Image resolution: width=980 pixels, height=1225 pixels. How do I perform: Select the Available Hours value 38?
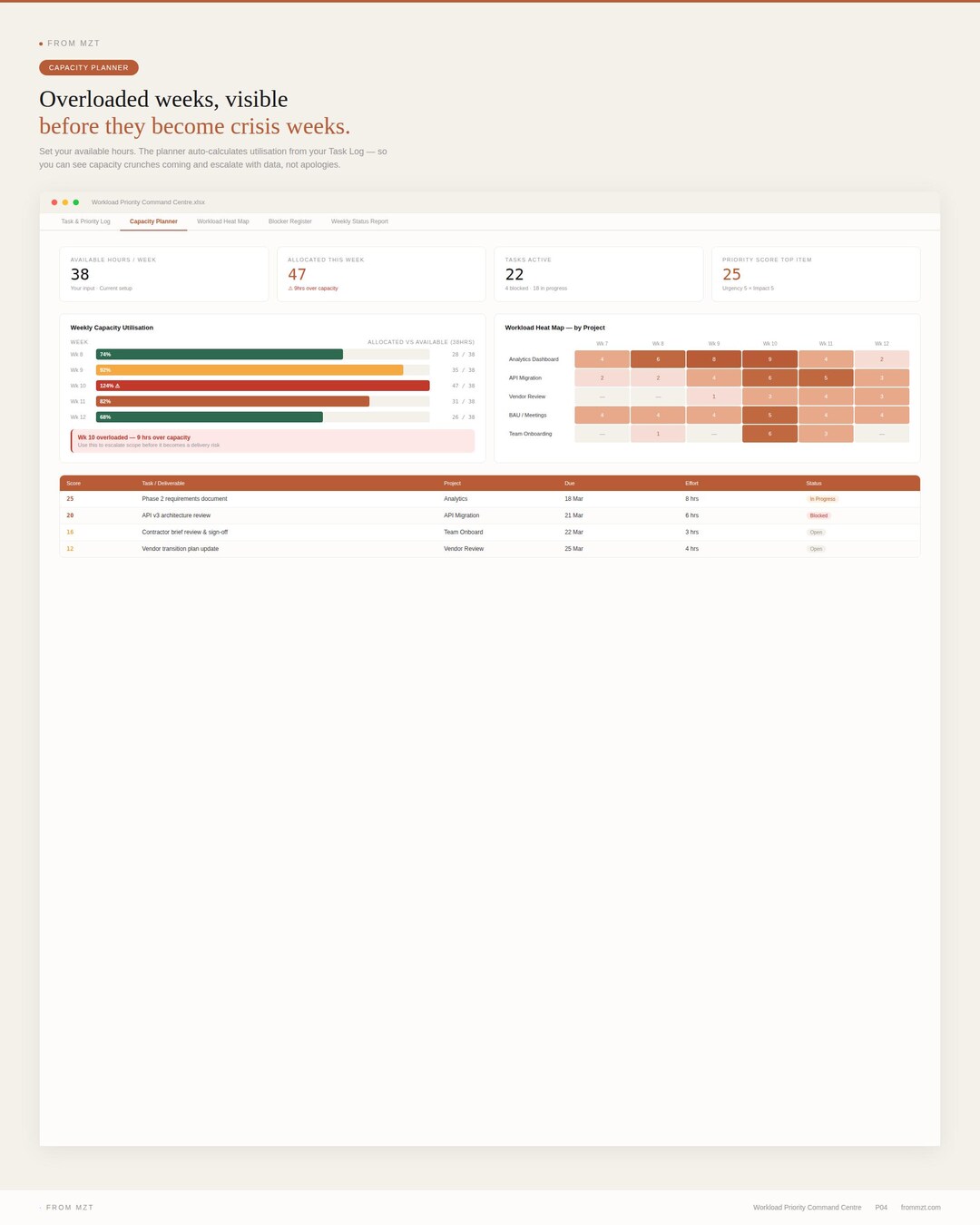[x=80, y=274]
